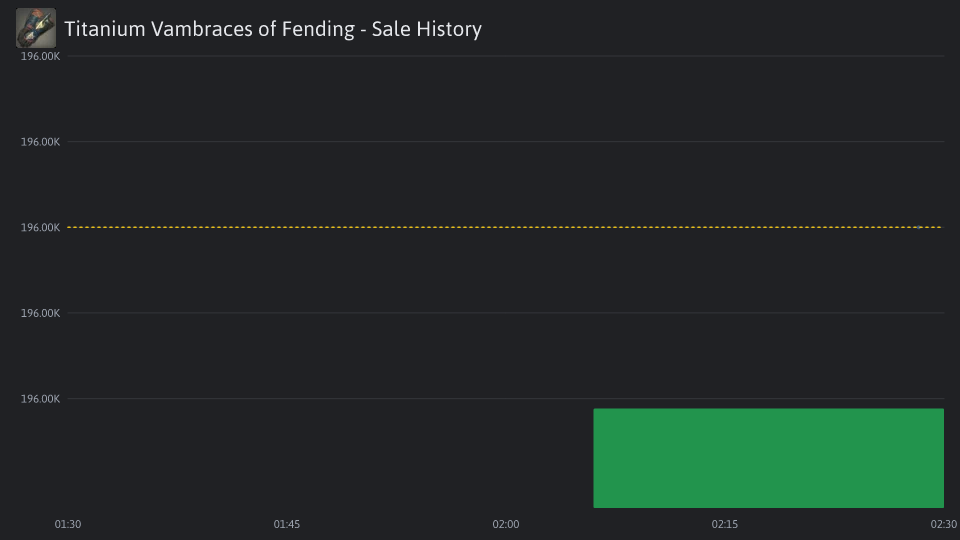
Task: Click the yellow dashed average price line
Action: 505,227
